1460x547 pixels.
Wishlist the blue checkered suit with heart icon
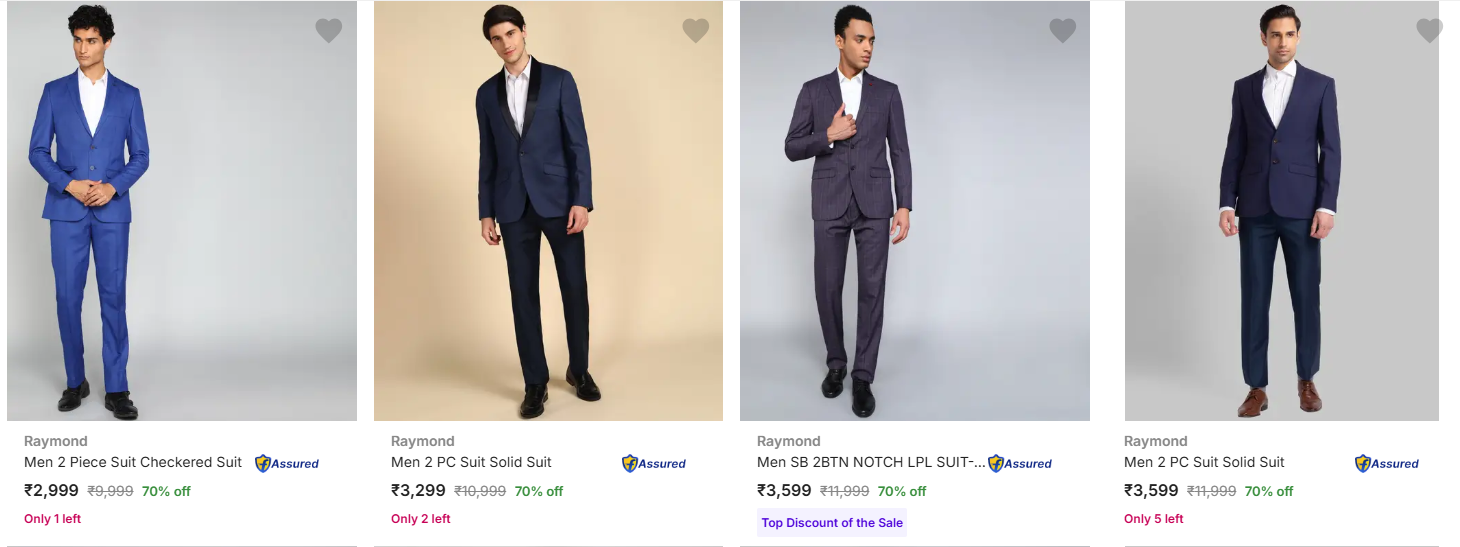(328, 31)
